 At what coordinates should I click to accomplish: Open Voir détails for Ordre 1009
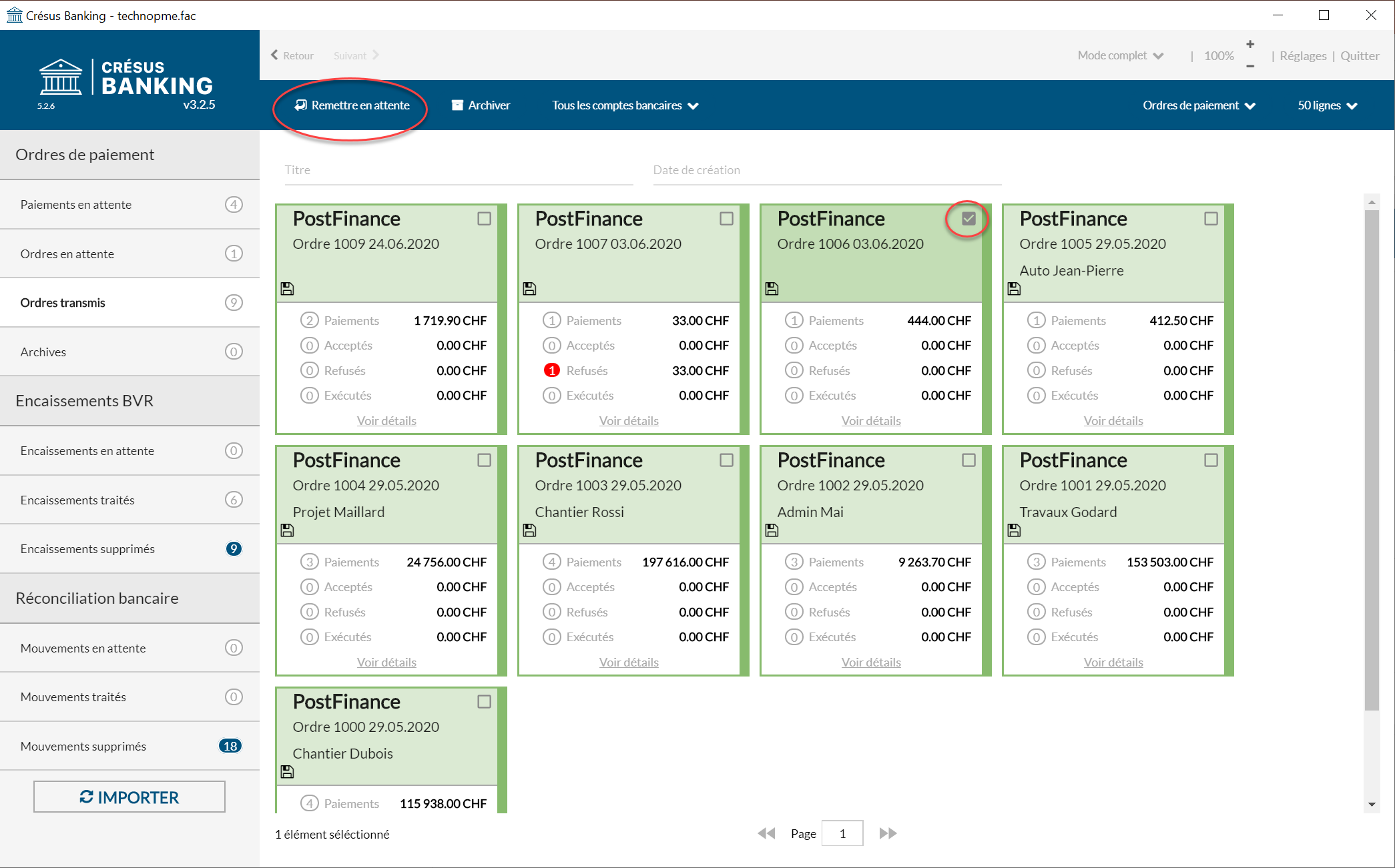tap(386, 420)
